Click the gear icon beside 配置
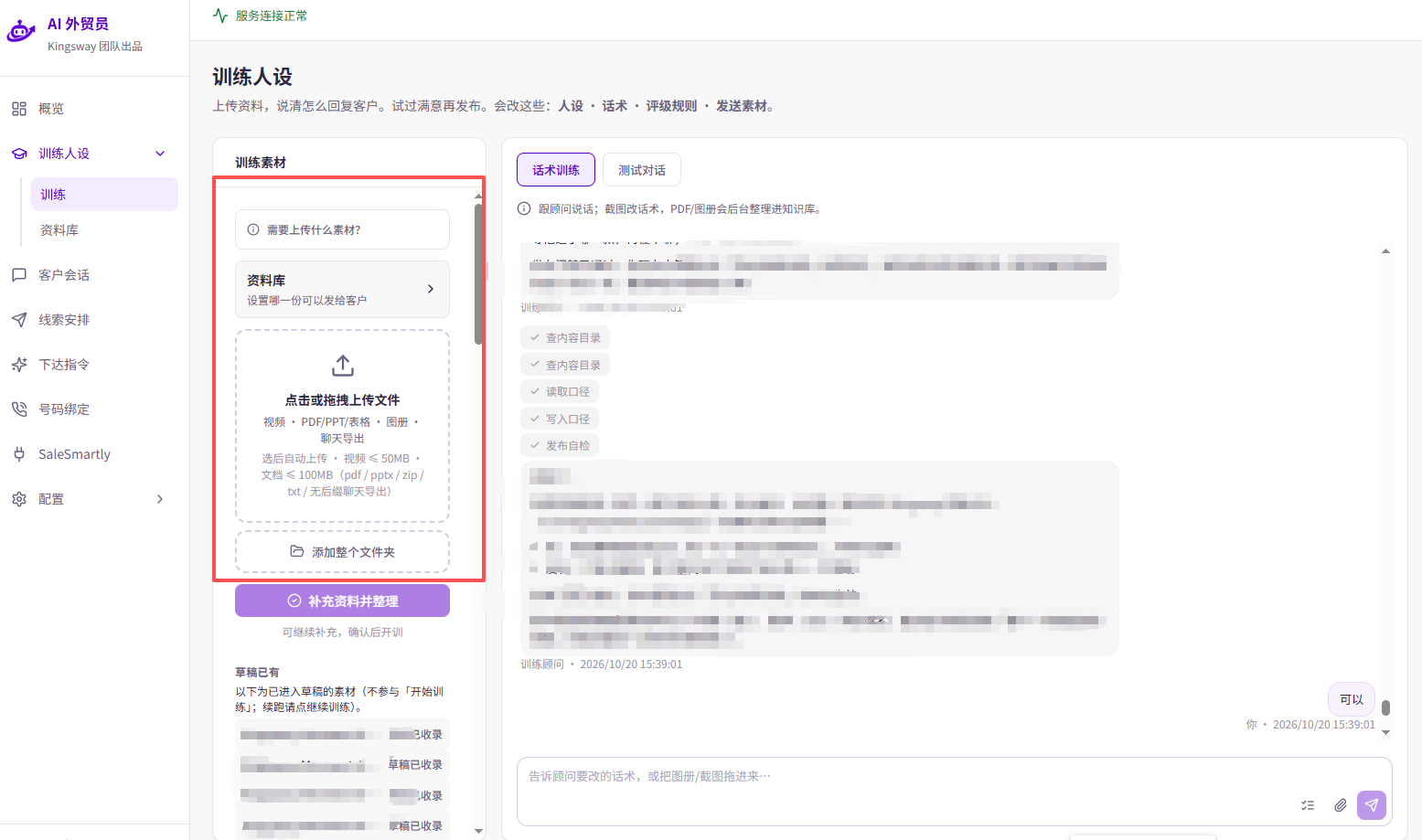The width and height of the screenshot is (1422, 840). point(19,499)
